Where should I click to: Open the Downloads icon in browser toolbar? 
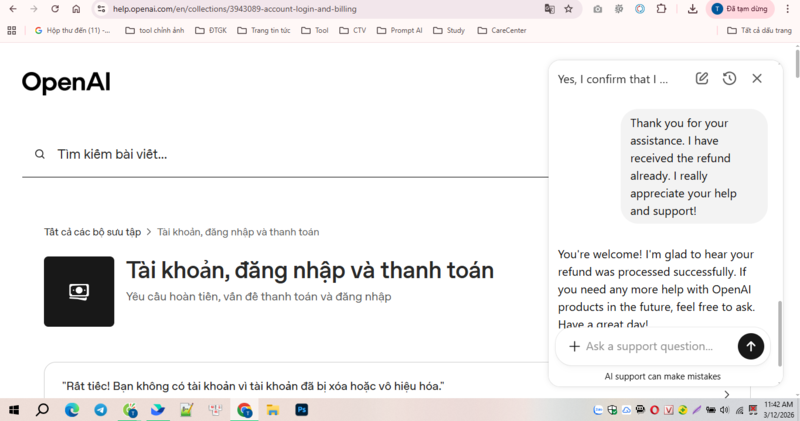(692, 9)
